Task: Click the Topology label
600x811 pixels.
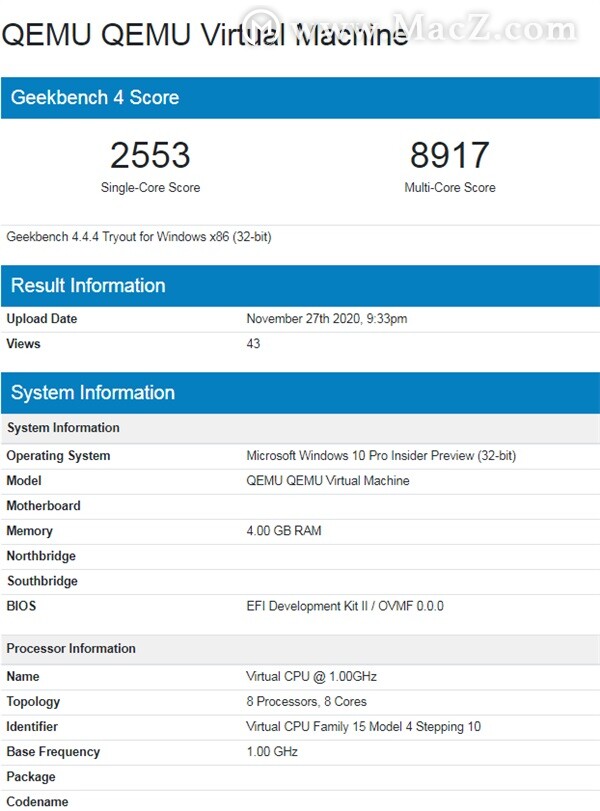Action: pyautogui.click(x=33, y=702)
